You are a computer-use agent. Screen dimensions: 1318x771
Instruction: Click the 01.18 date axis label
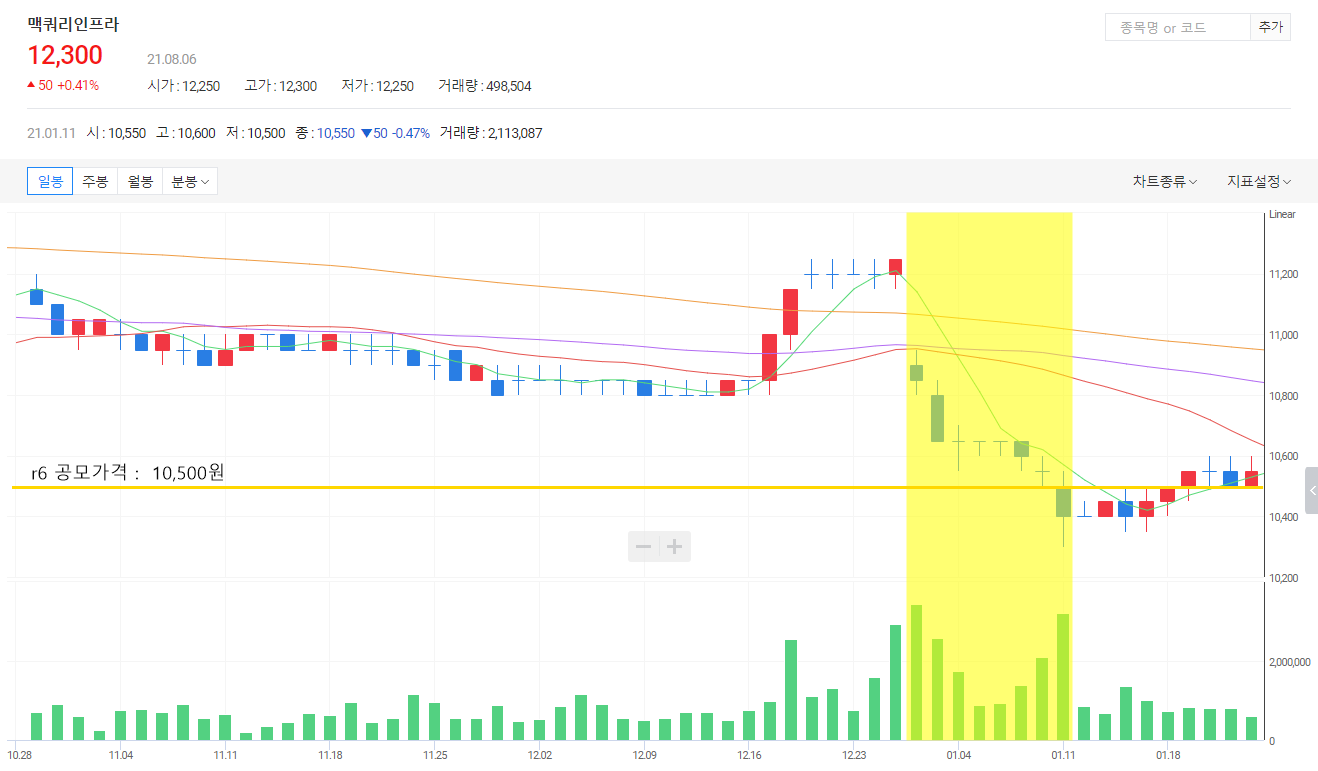click(1168, 755)
